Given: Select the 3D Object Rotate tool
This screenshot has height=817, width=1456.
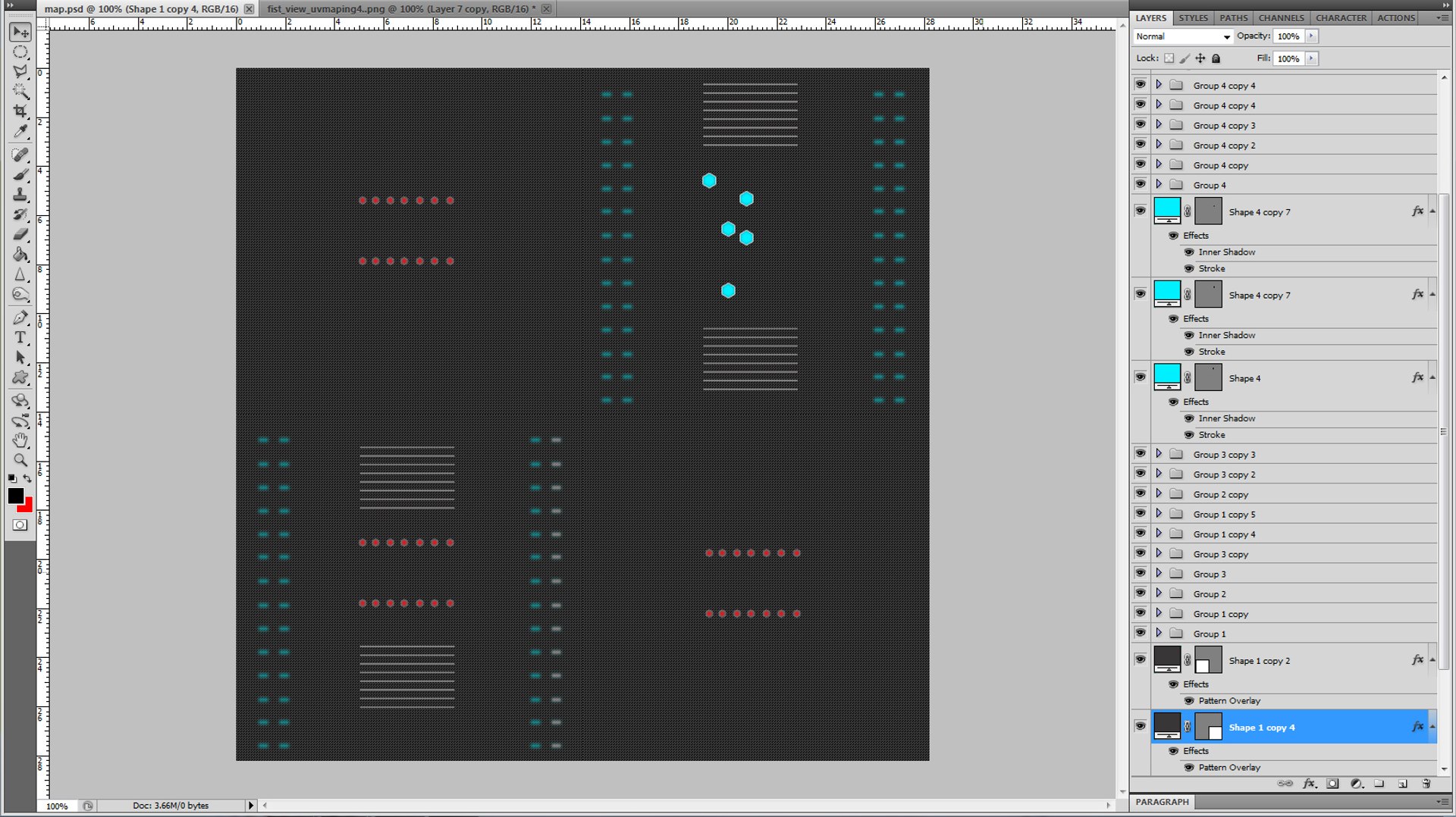Looking at the screenshot, I should [20, 401].
